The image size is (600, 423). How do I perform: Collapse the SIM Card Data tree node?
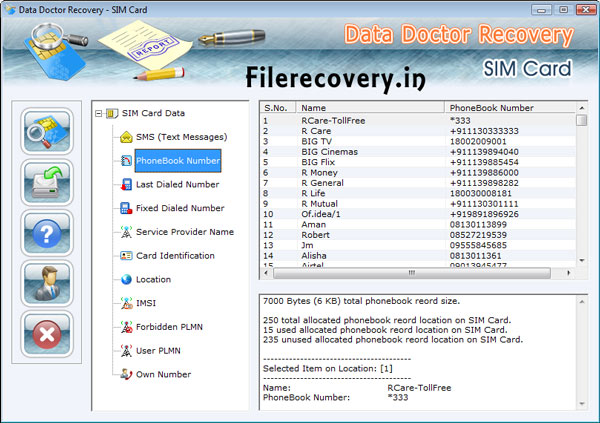click(99, 114)
